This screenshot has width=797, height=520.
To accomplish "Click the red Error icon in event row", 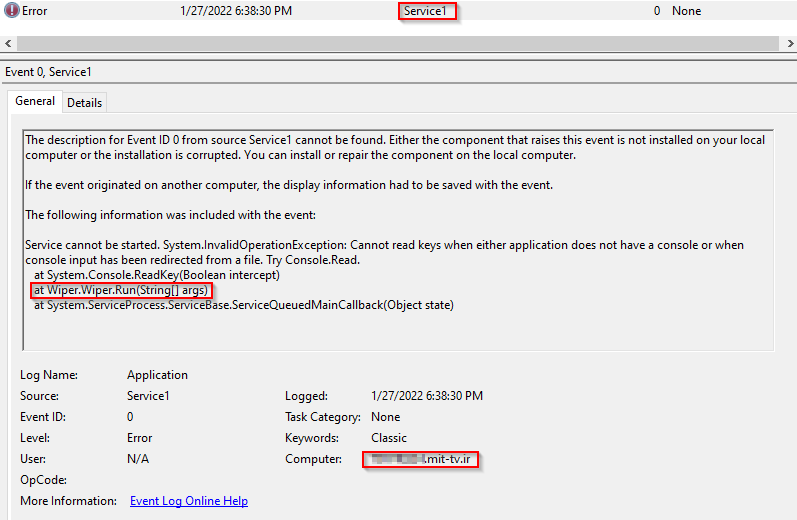I will [11, 11].
